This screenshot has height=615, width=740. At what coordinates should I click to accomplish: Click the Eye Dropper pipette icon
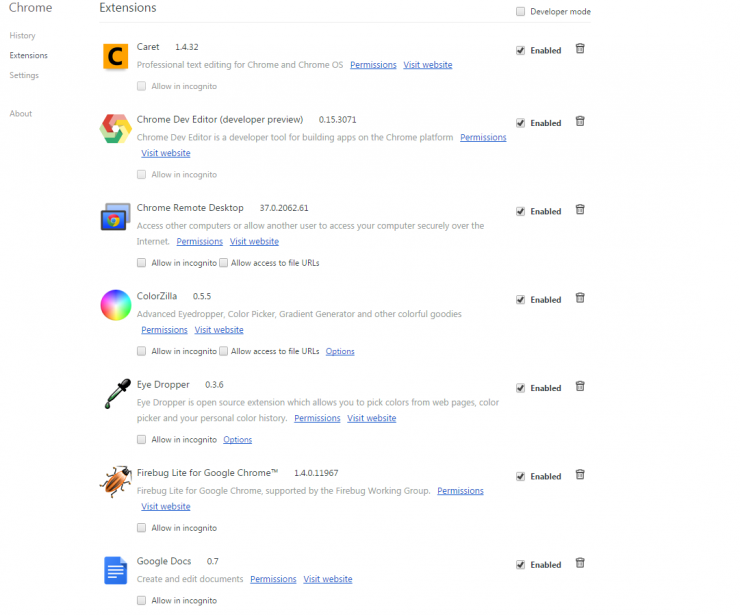point(117,394)
